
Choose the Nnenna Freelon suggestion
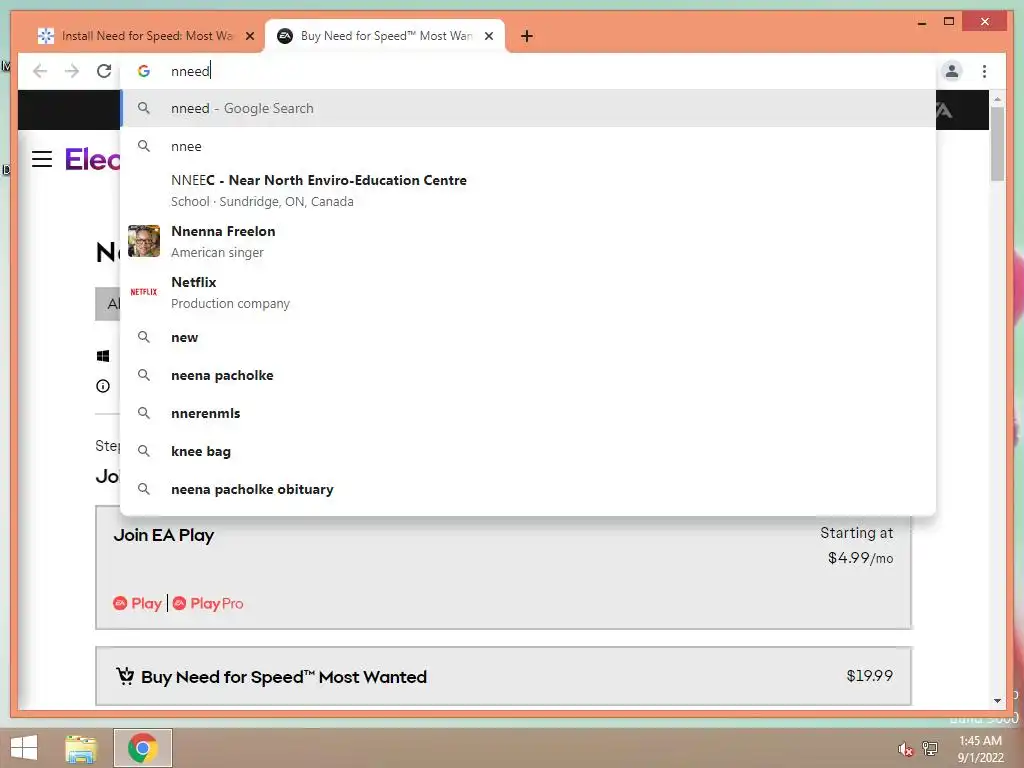(x=528, y=241)
